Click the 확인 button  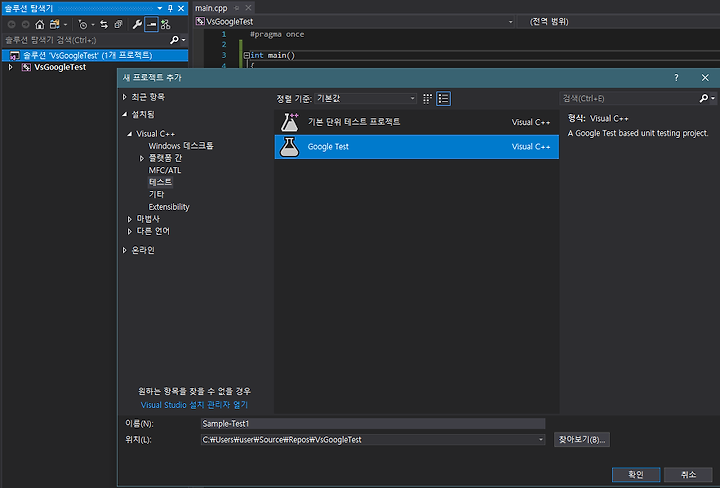pyautogui.click(x=636, y=475)
